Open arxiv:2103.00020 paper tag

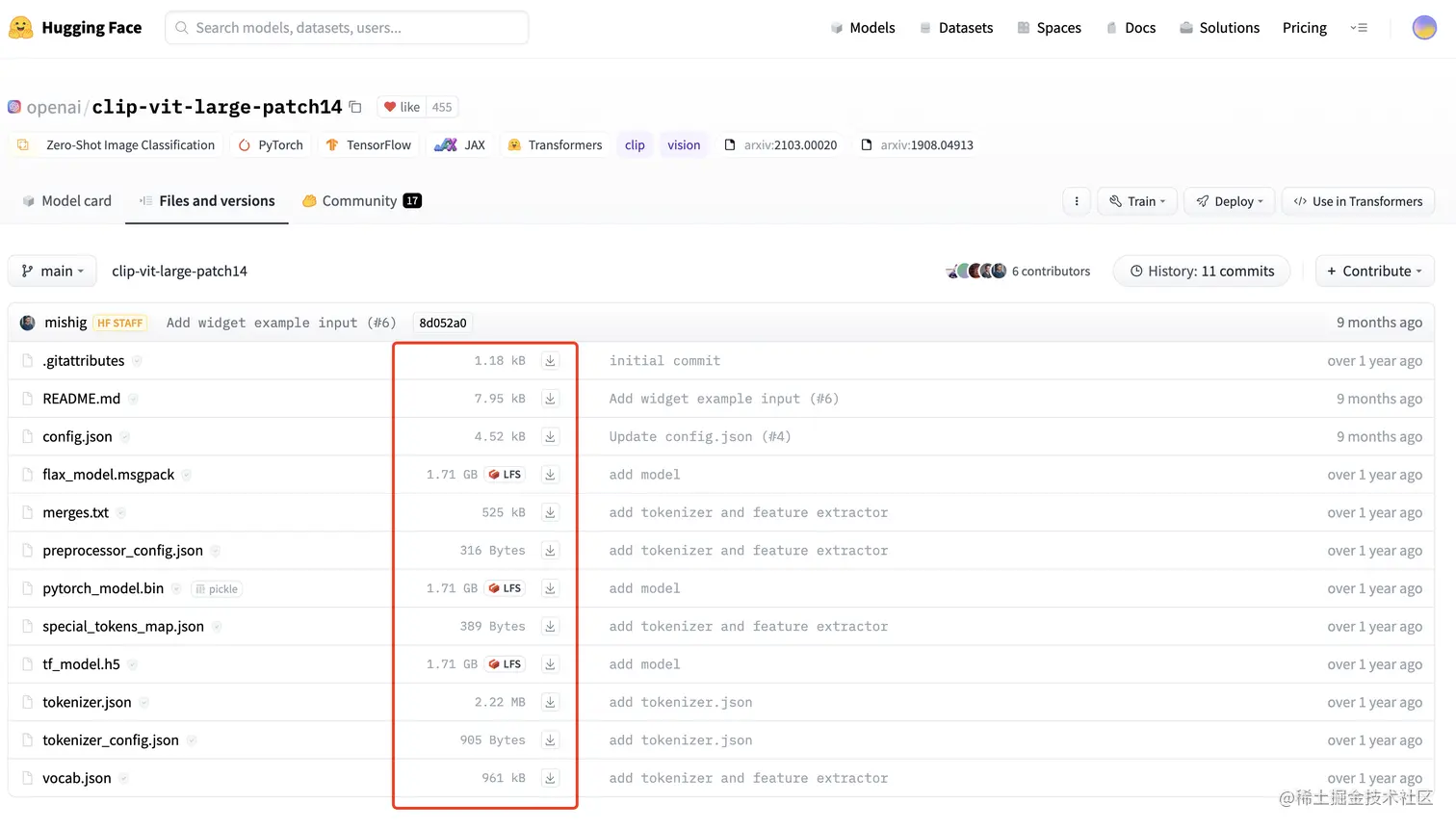(x=781, y=145)
